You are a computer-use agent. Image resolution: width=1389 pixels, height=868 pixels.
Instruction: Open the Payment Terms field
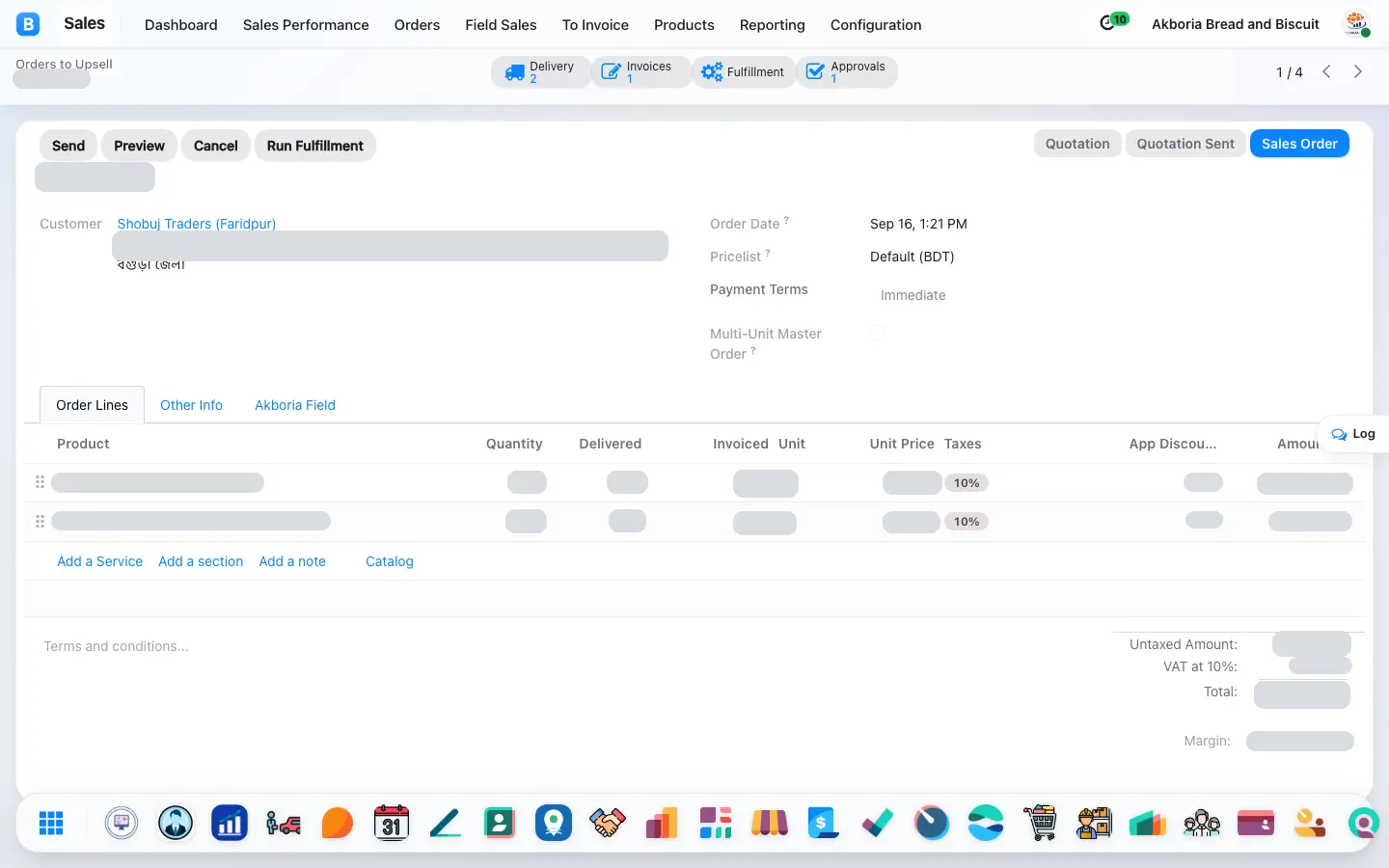coord(1109,295)
